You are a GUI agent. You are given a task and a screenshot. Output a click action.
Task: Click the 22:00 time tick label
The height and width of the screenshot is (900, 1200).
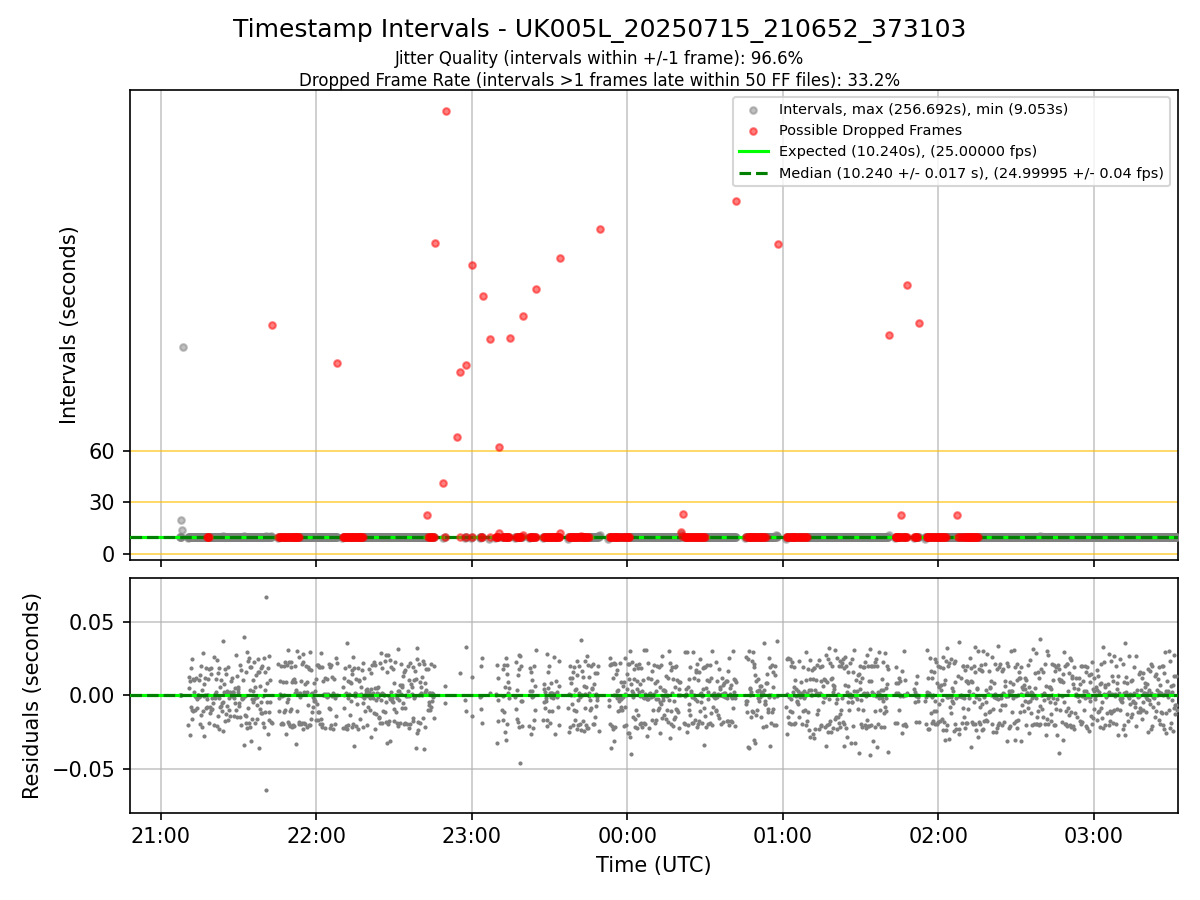[316, 834]
